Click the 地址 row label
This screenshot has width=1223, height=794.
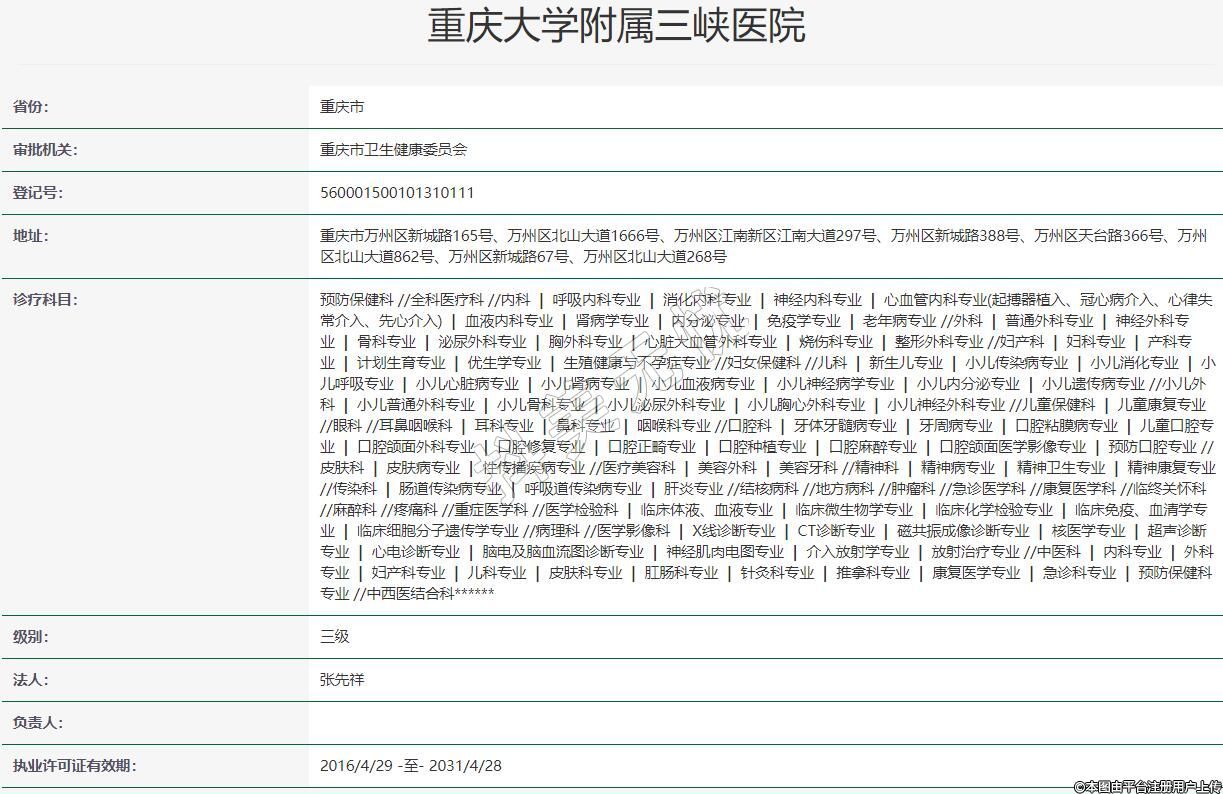(30, 236)
